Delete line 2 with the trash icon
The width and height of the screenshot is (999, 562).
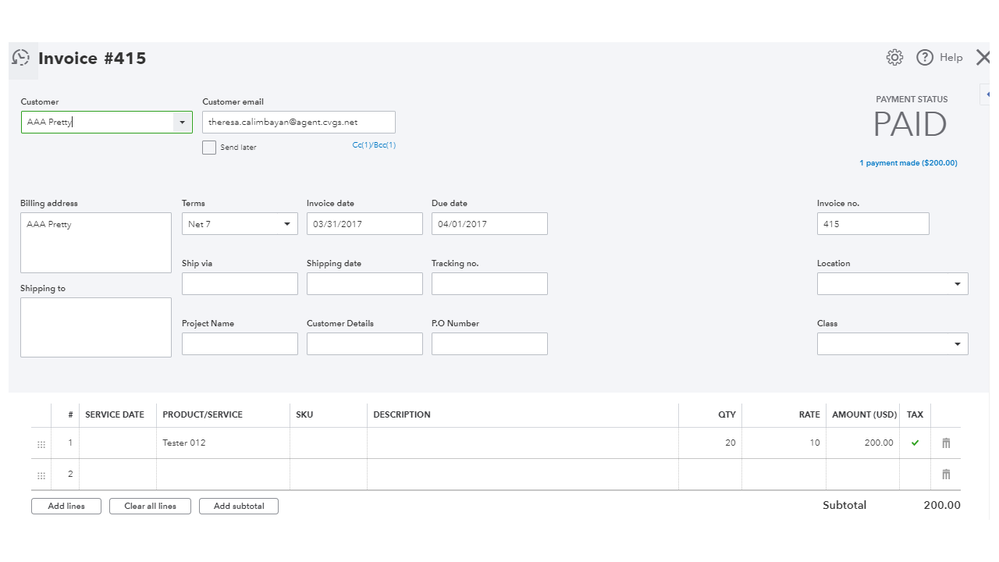[x=946, y=474]
